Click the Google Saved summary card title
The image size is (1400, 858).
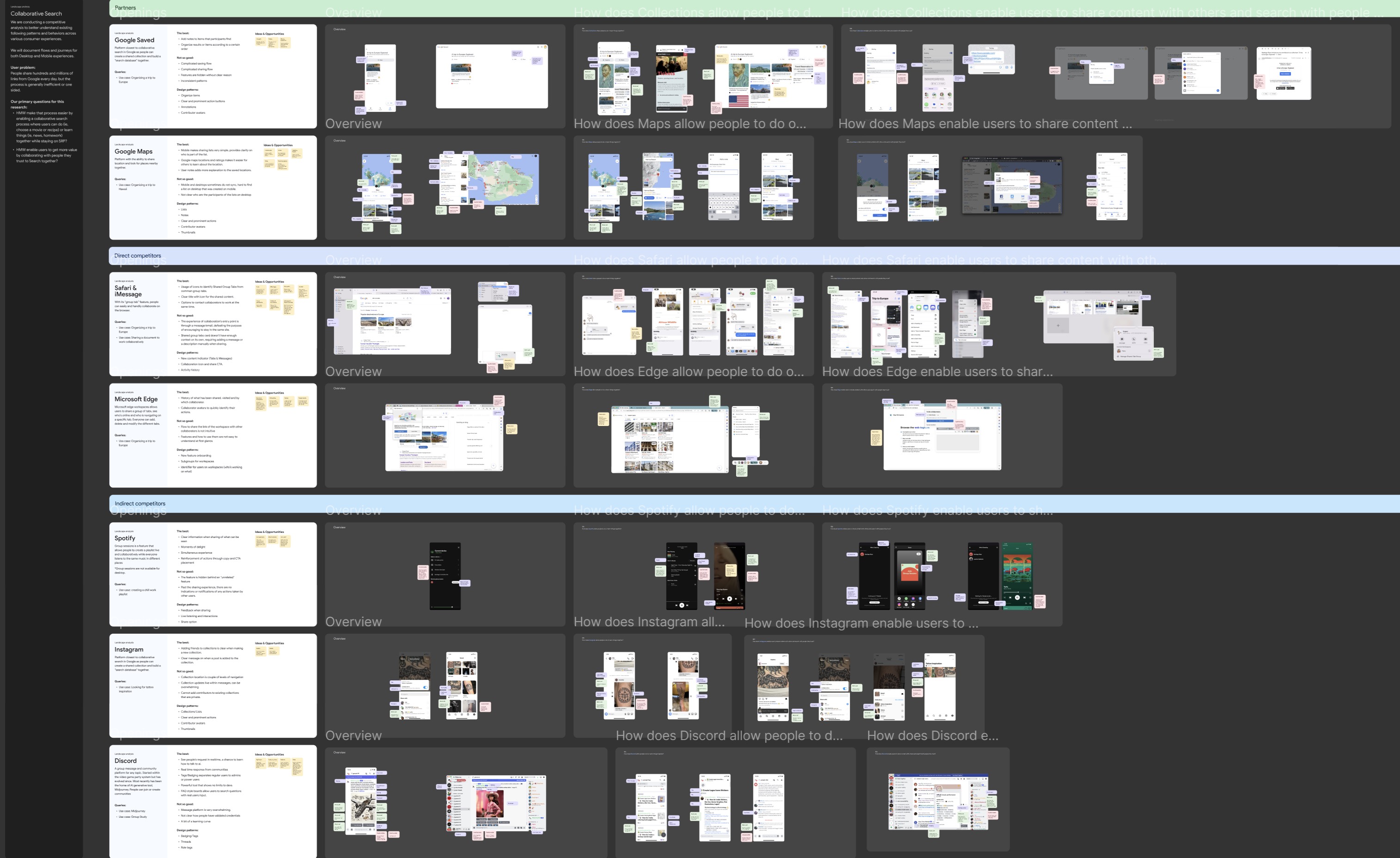pyautogui.click(x=134, y=40)
